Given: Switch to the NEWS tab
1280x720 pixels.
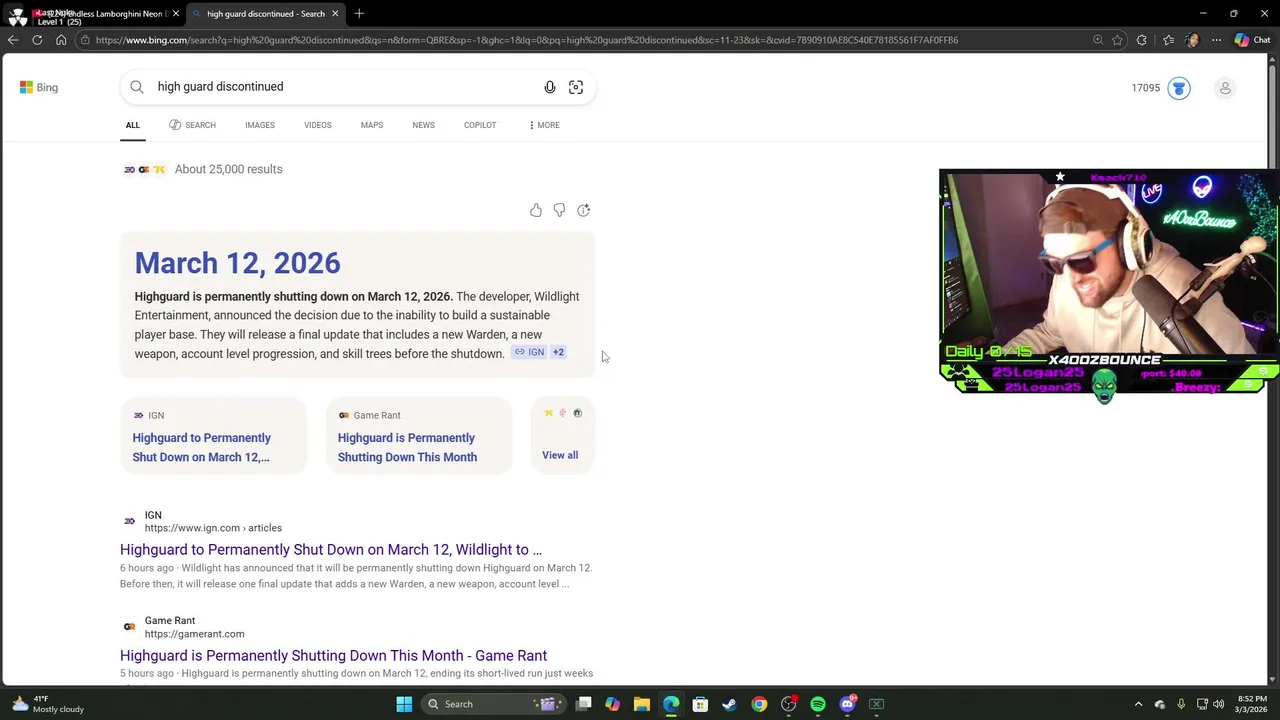Looking at the screenshot, I should coord(423,125).
